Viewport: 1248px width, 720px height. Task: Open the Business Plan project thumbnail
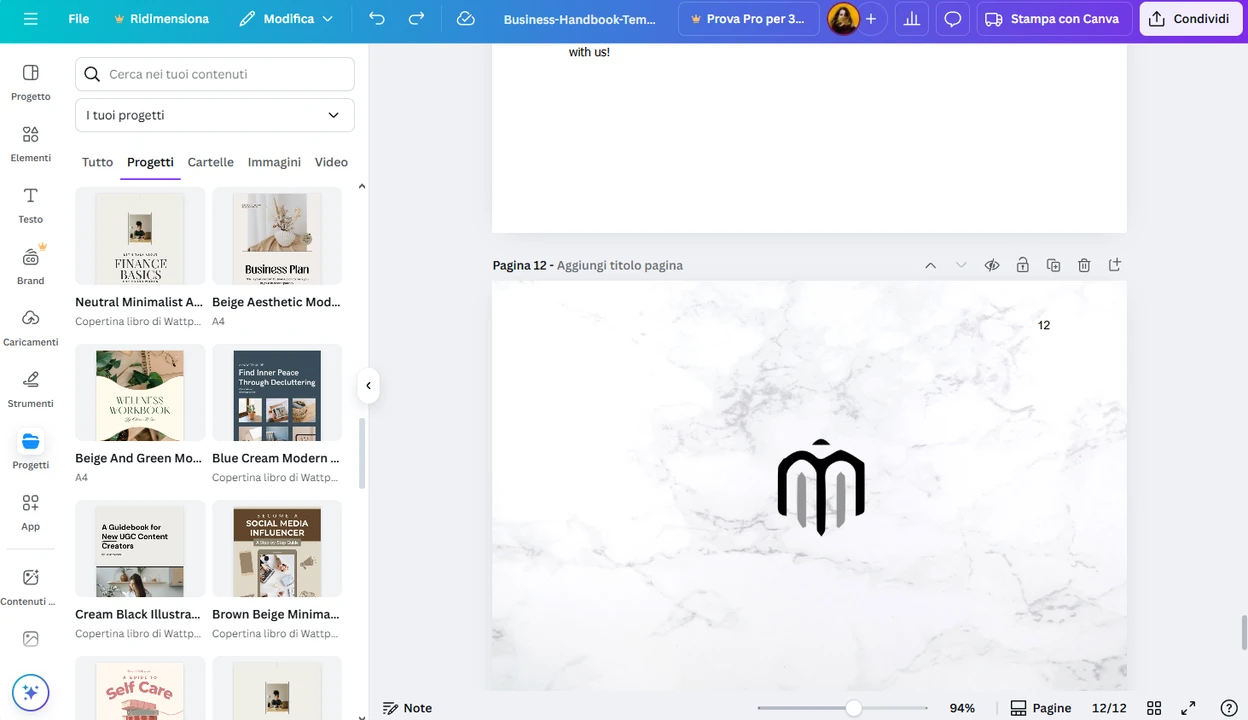[277, 236]
